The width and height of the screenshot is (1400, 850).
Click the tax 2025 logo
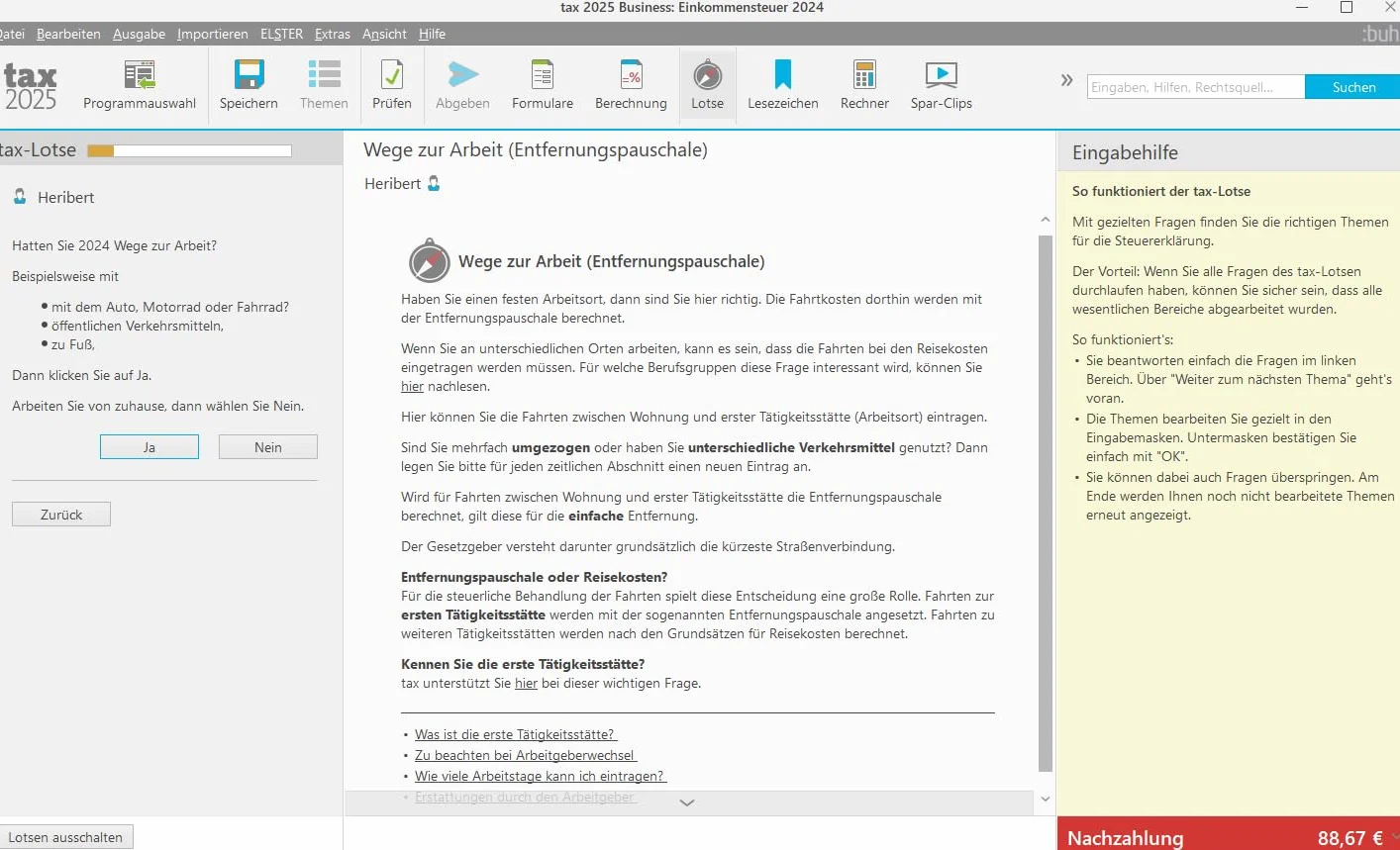[x=31, y=87]
